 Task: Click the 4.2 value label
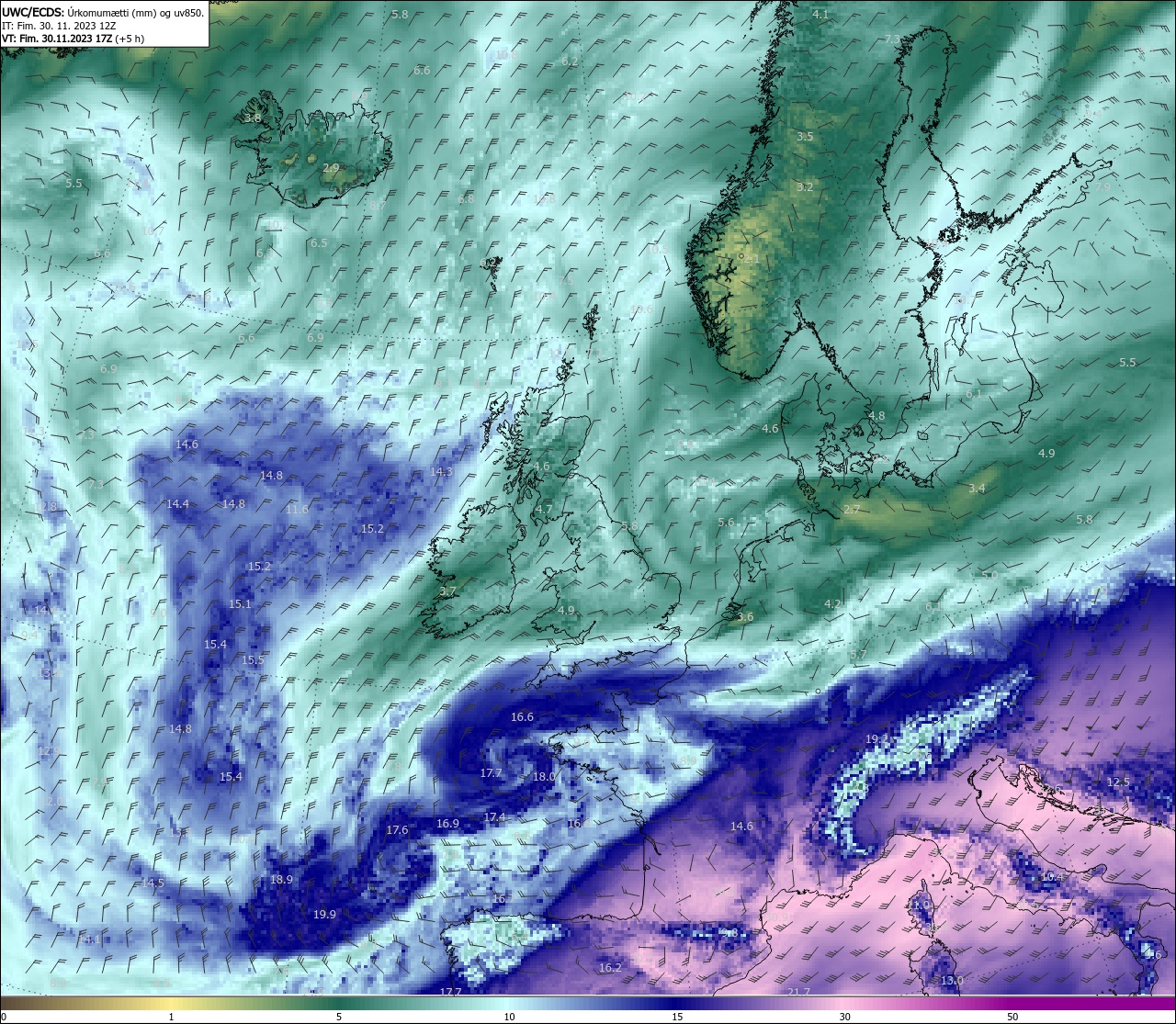(x=832, y=603)
